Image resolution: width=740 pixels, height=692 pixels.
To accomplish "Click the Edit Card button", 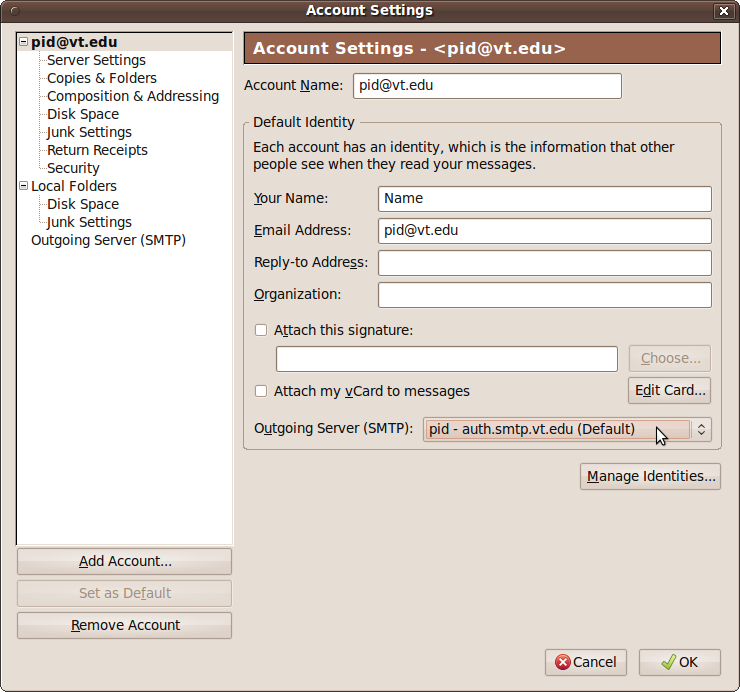I will pyautogui.click(x=669, y=390).
